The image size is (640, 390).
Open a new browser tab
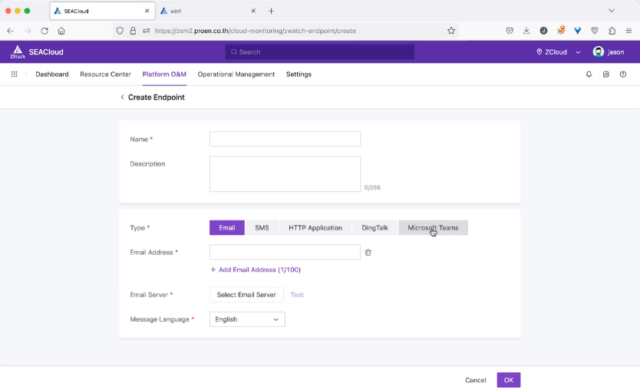pyautogui.click(x=271, y=11)
